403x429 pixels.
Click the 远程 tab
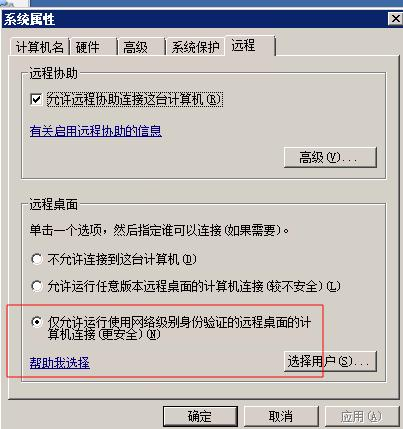coord(250,46)
